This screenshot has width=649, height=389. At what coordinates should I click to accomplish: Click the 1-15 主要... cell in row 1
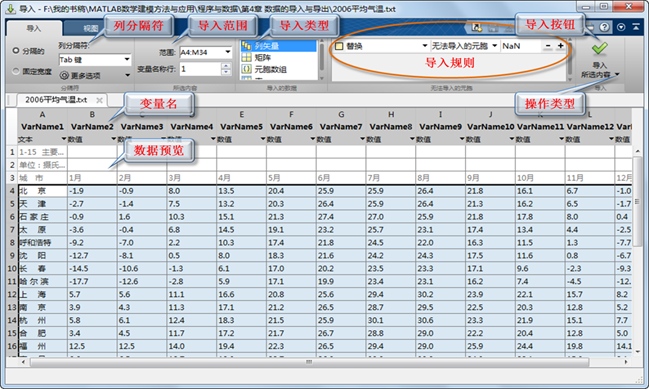pos(43,152)
